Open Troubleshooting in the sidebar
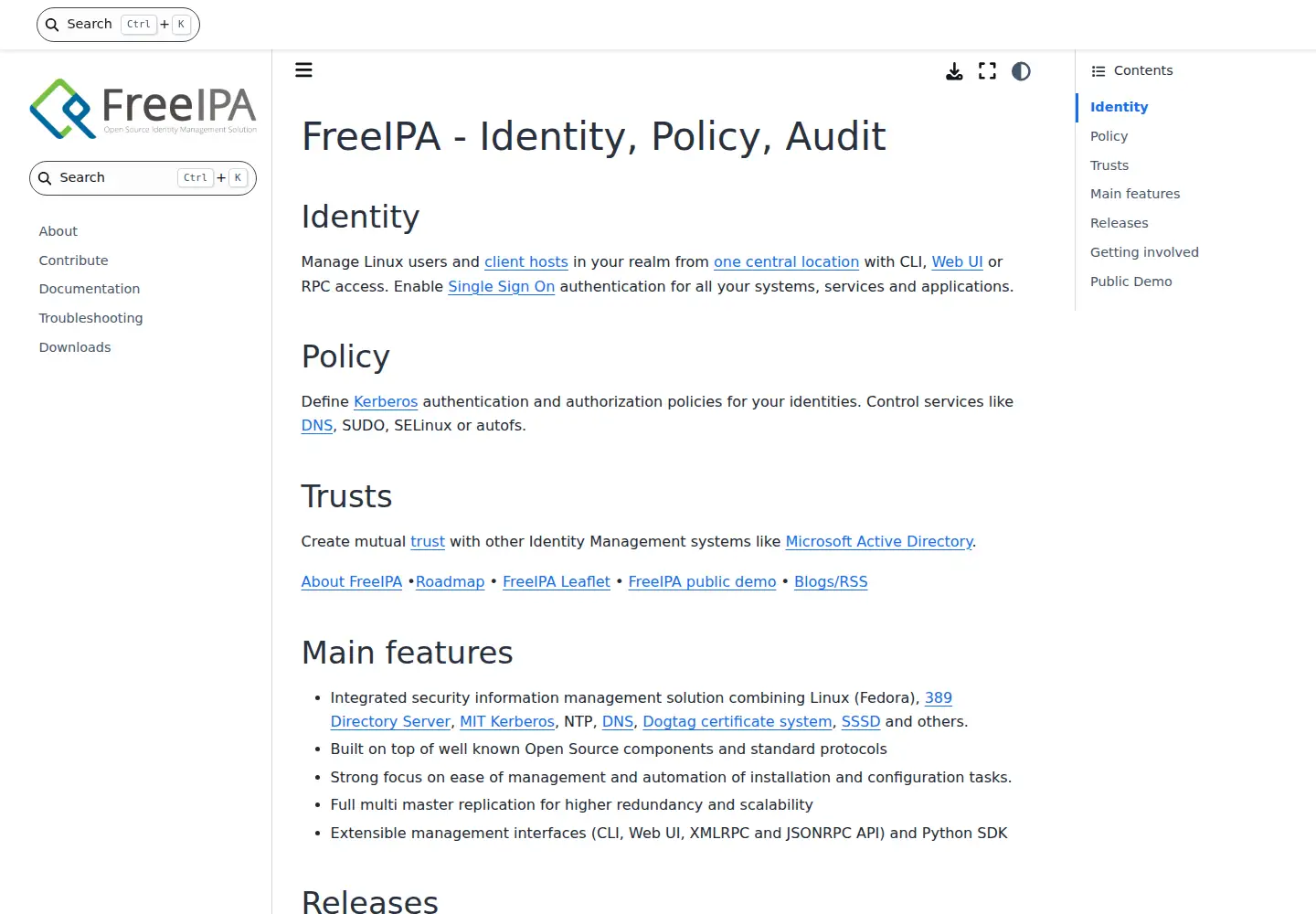The width and height of the screenshot is (1316, 914). pyautogui.click(x=90, y=318)
